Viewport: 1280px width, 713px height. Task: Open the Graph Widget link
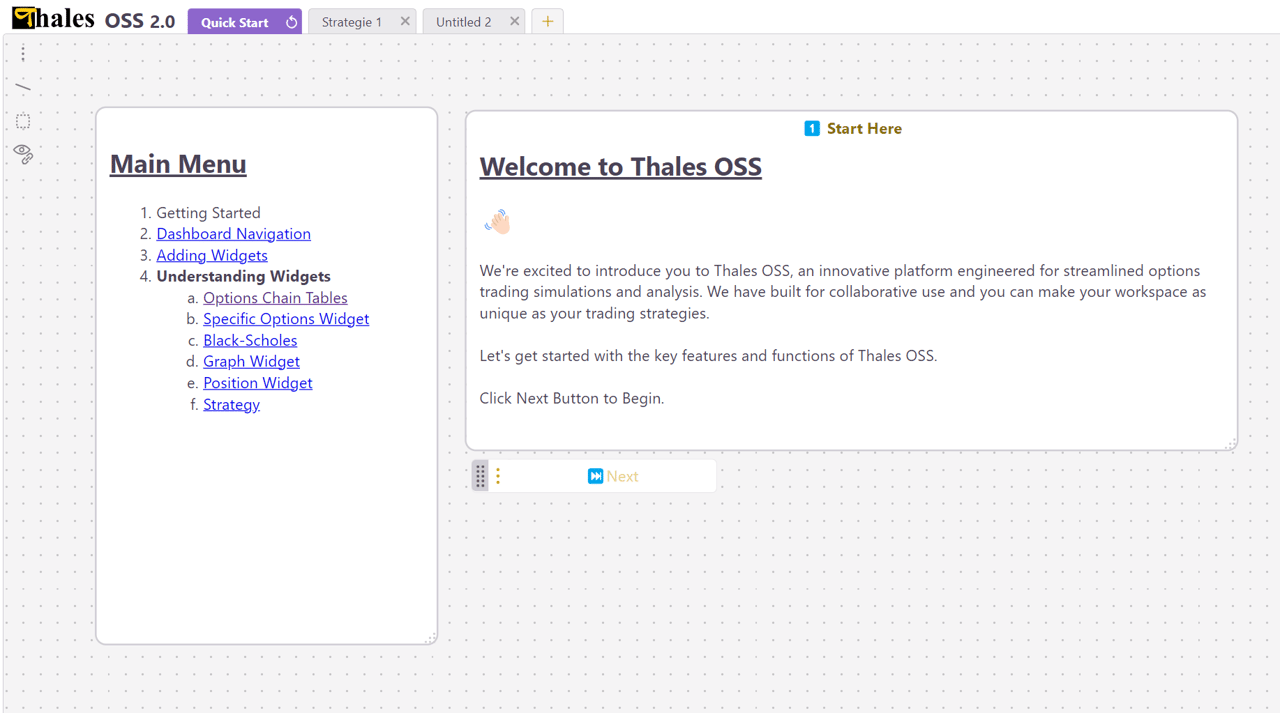tap(251, 361)
